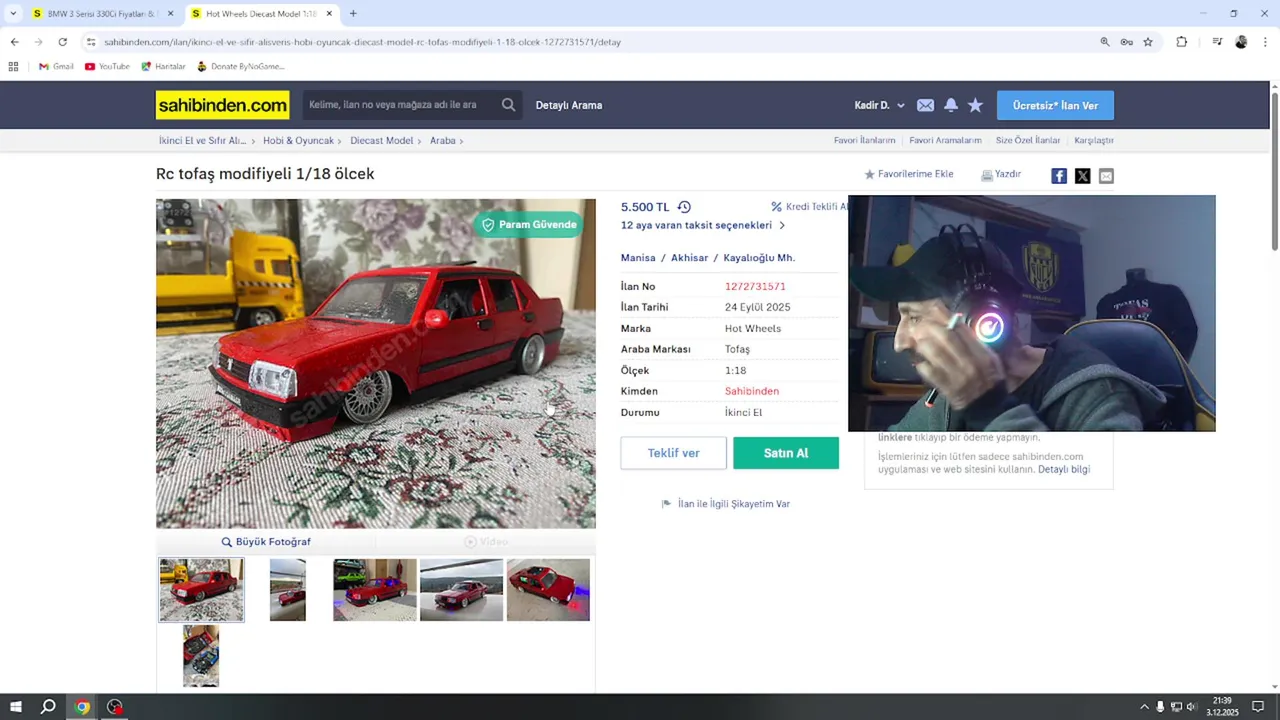1280x720 pixels.
Task: Click browser back arrow
Action: coord(14,42)
